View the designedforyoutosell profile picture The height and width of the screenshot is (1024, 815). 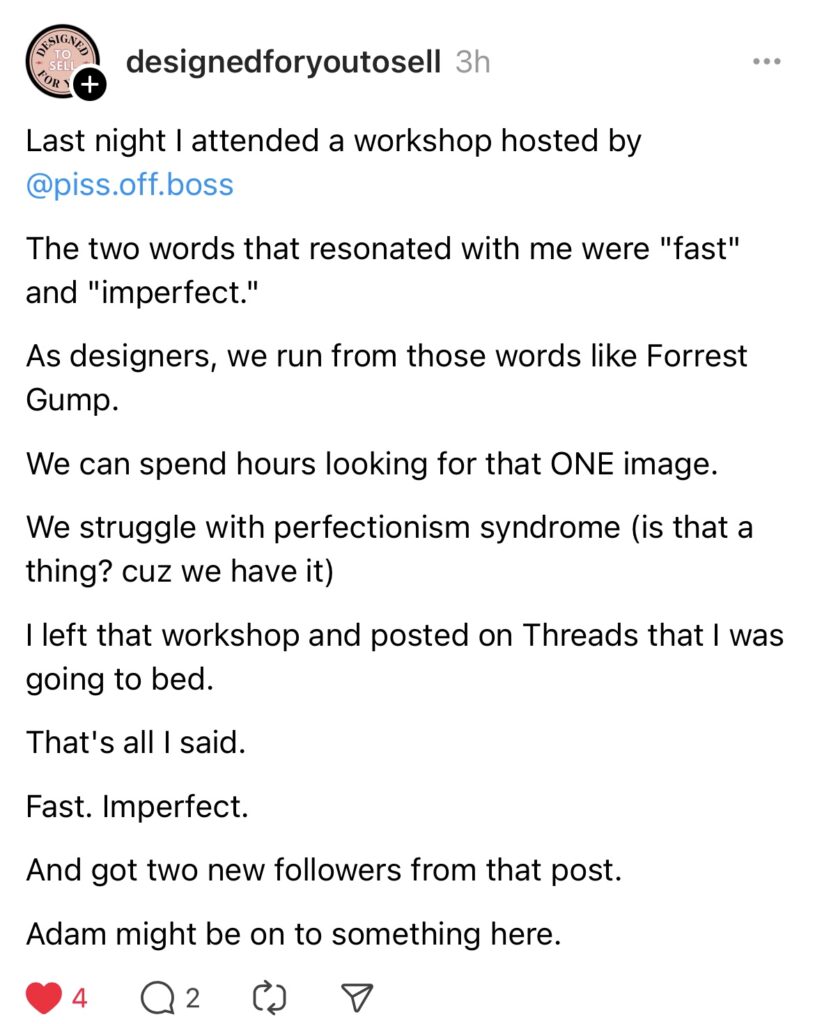click(x=60, y=62)
